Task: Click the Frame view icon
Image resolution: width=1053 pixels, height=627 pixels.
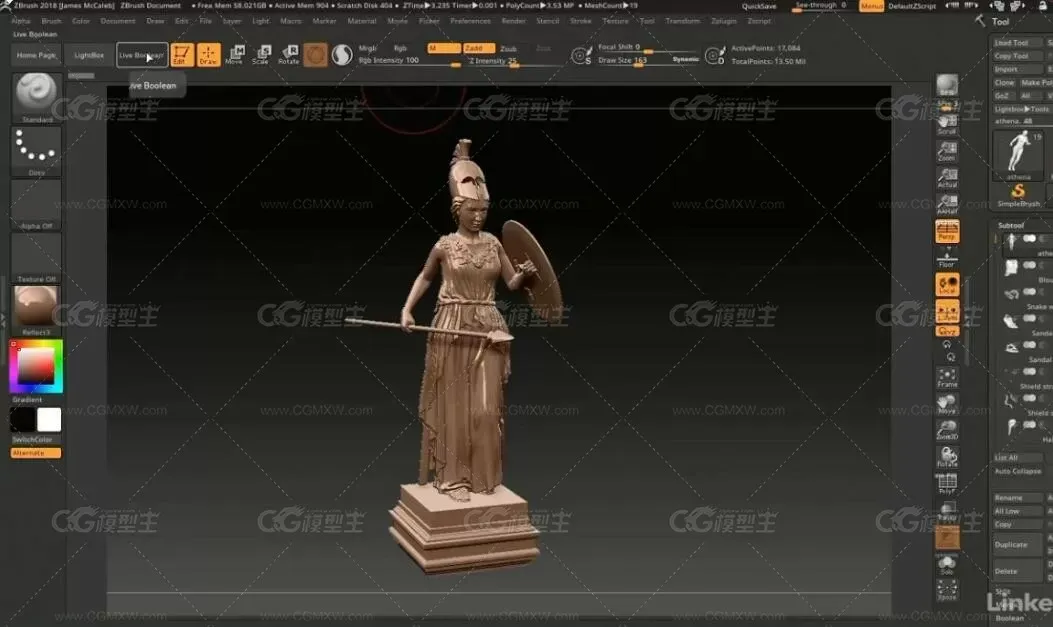Action: click(x=947, y=377)
